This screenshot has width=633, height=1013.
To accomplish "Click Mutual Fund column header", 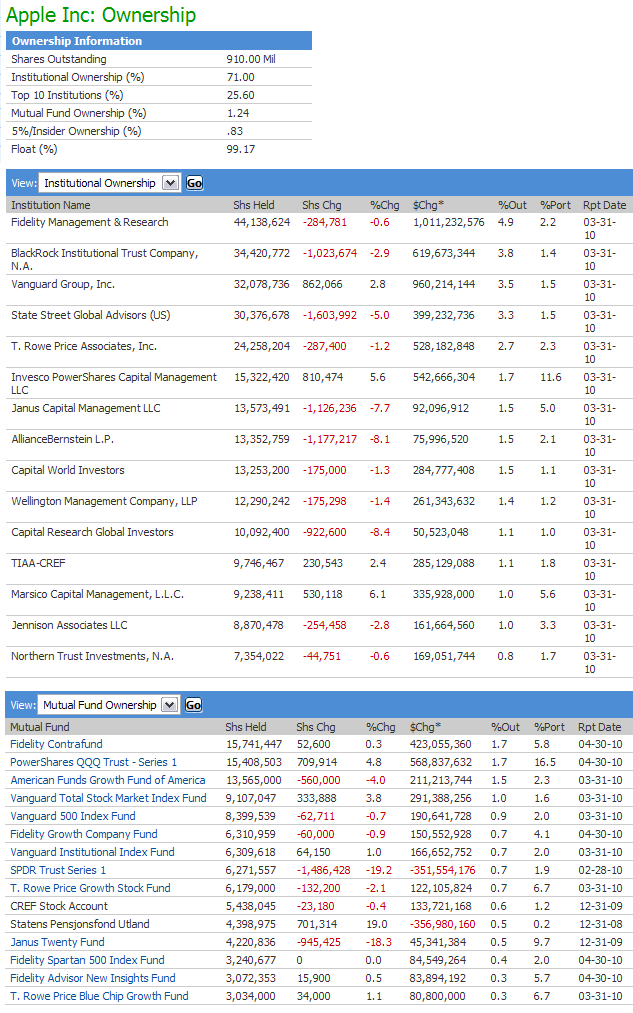I will 39,727.
